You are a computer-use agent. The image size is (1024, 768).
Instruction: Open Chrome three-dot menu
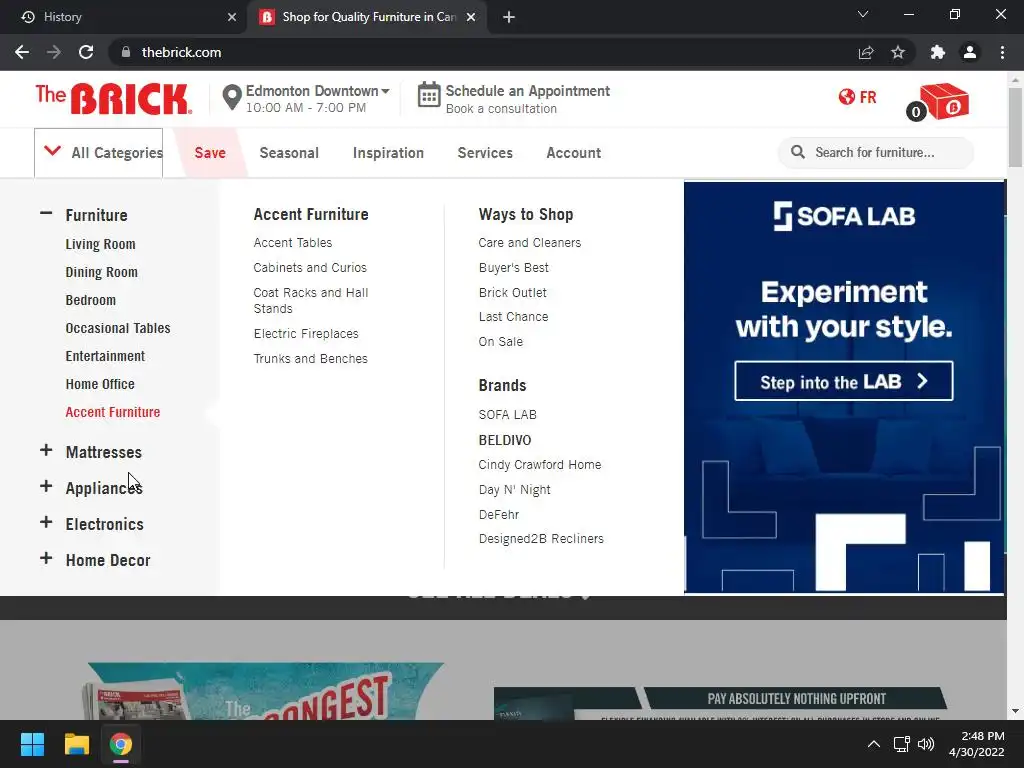point(1002,52)
